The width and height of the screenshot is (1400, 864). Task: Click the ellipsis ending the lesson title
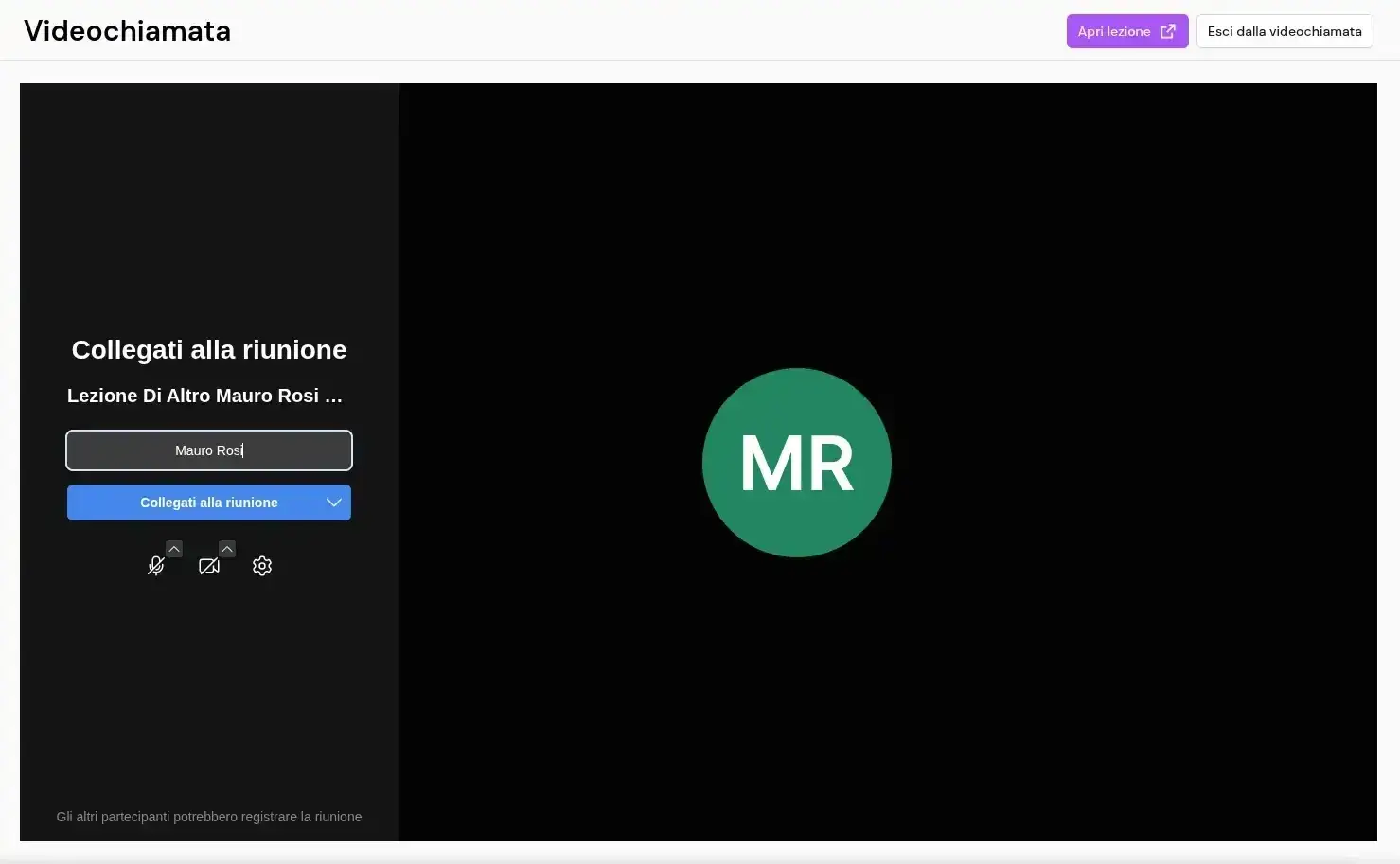(x=333, y=398)
